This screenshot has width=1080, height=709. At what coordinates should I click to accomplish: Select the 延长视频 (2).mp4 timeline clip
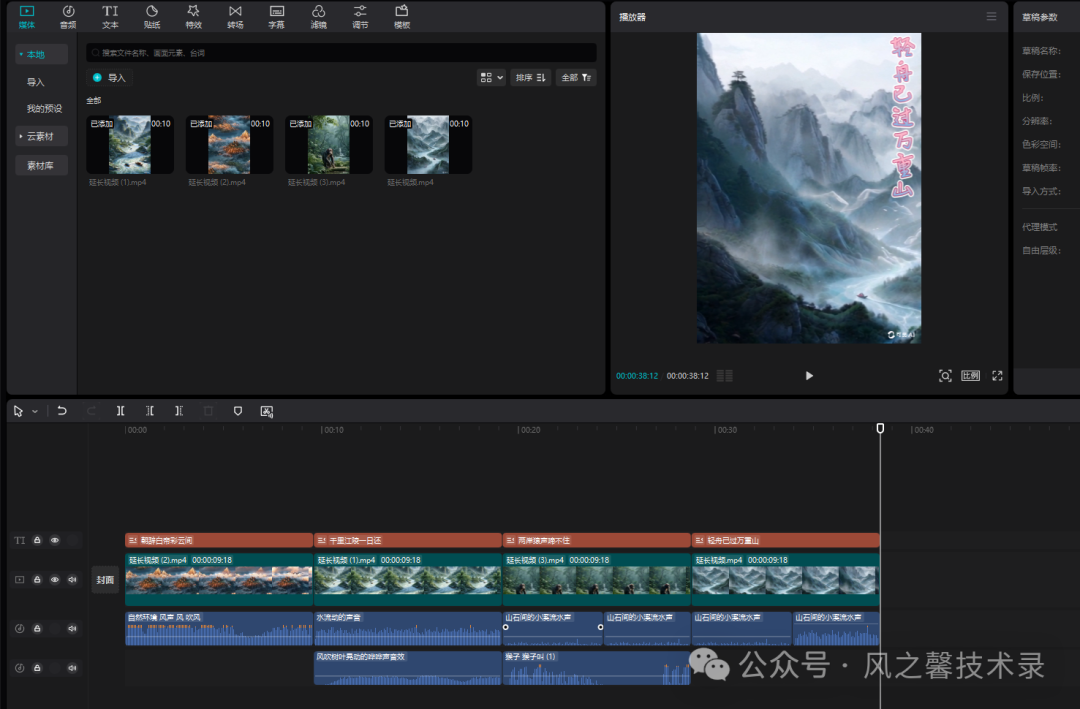point(219,579)
